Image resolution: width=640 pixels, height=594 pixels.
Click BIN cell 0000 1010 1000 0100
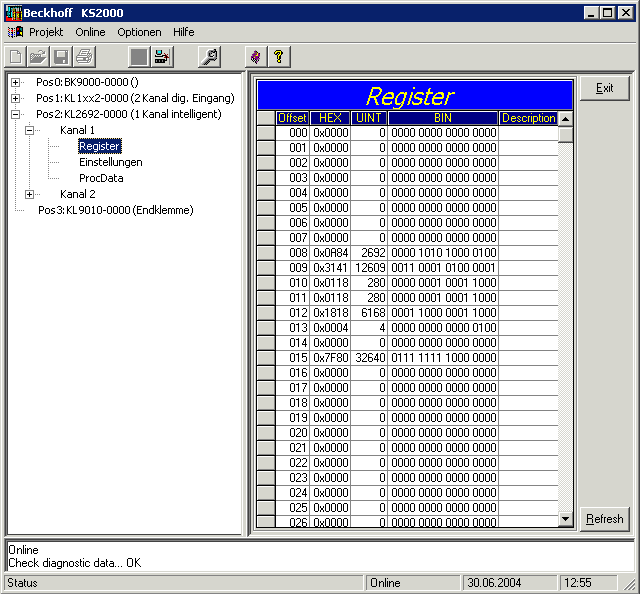(443, 253)
